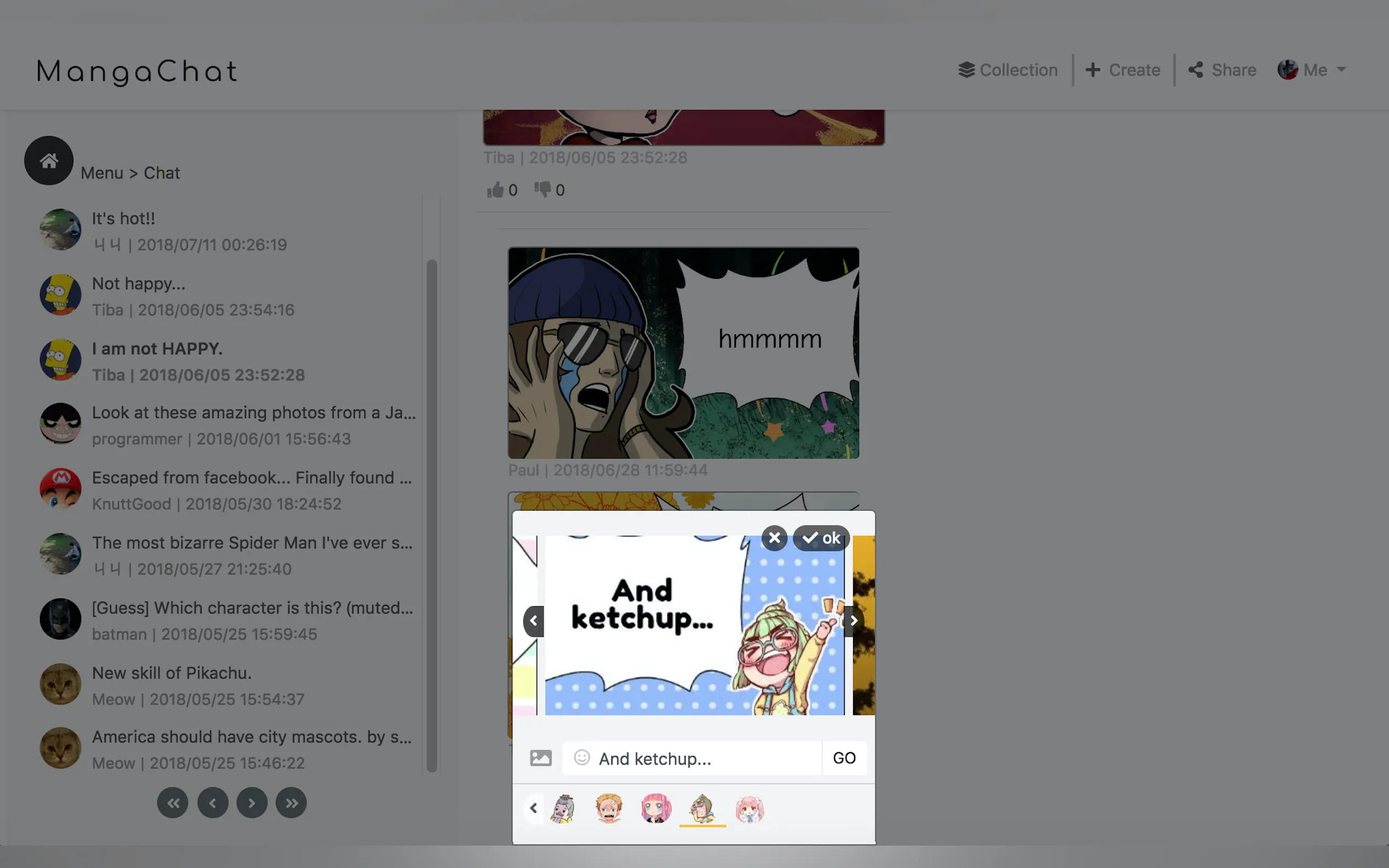Select the orange-haired boy character avatar
Image resolution: width=1389 pixels, height=868 pixels.
(609, 808)
